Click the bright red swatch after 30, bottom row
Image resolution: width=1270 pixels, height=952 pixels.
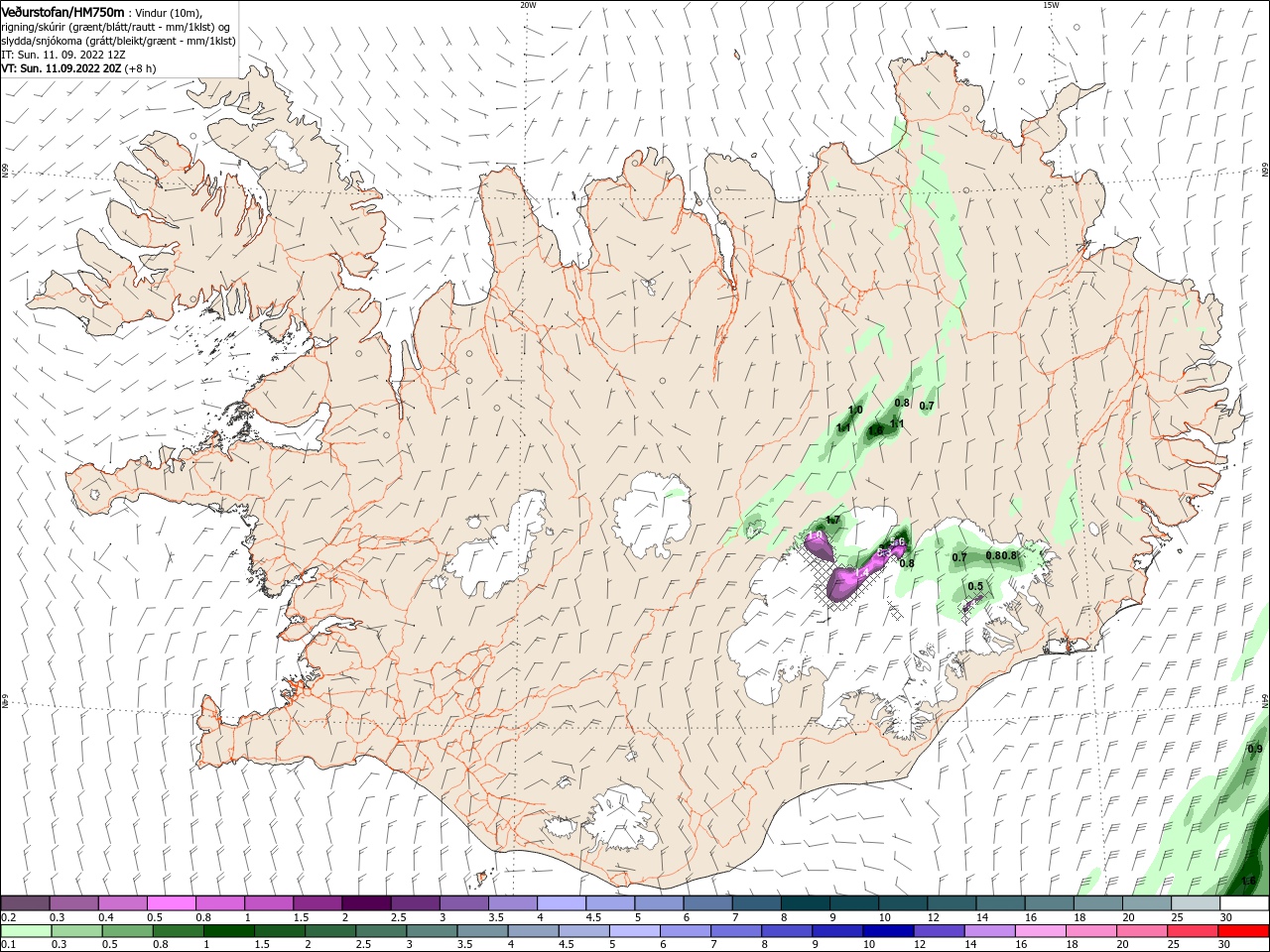coord(1244,930)
